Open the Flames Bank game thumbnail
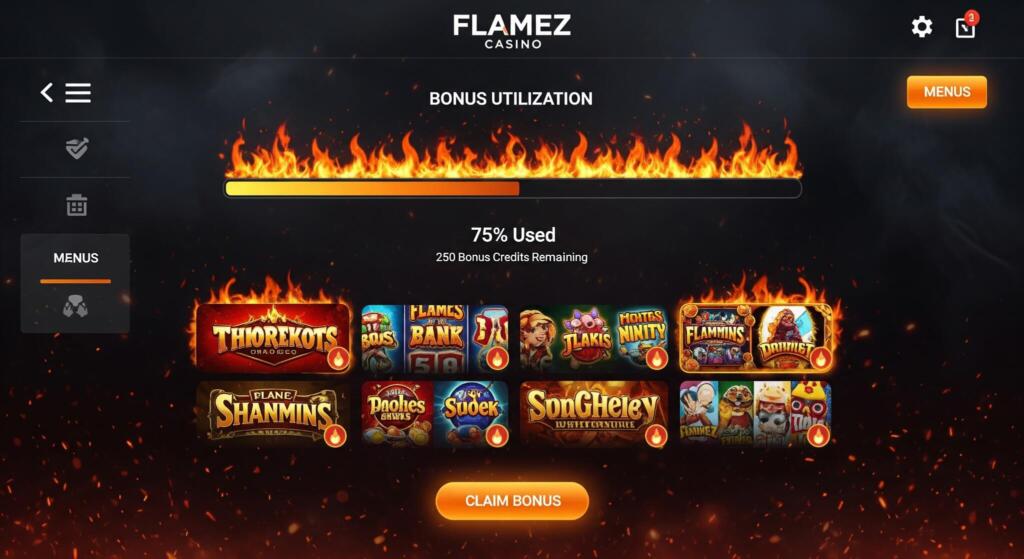1024x559 pixels. coord(435,338)
